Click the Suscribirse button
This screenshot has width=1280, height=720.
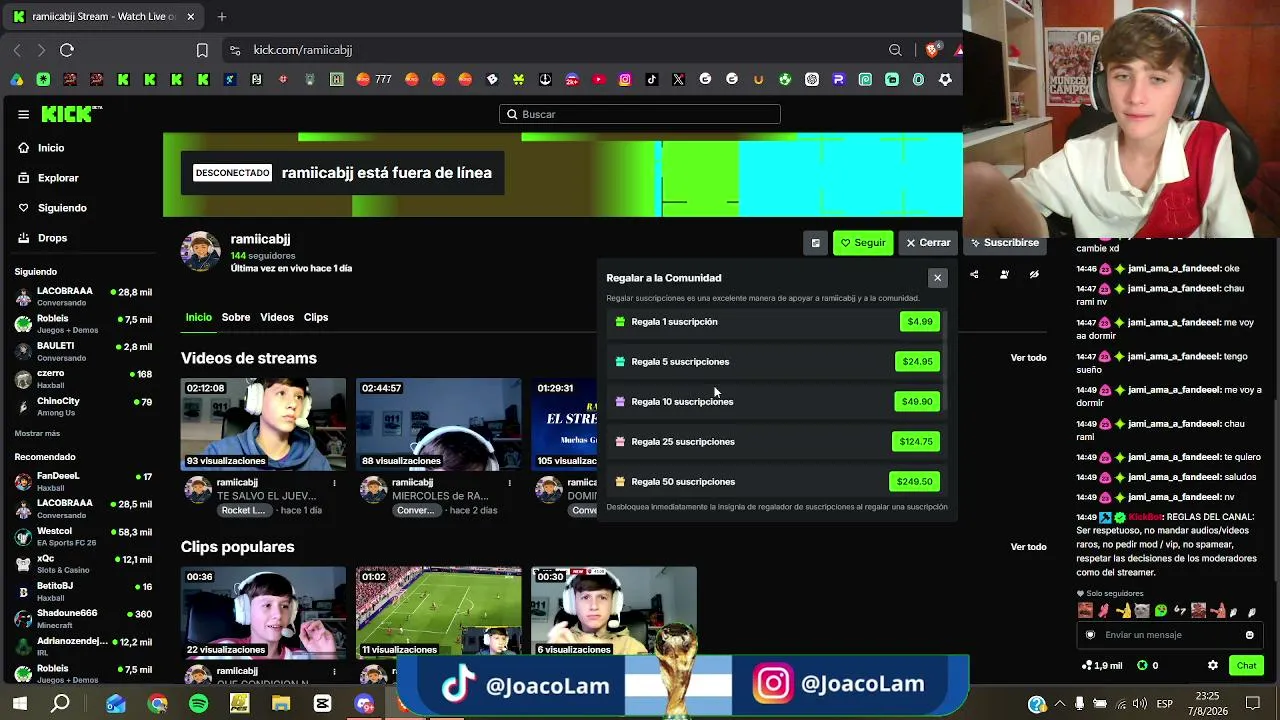pyautogui.click(x=1004, y=243)
